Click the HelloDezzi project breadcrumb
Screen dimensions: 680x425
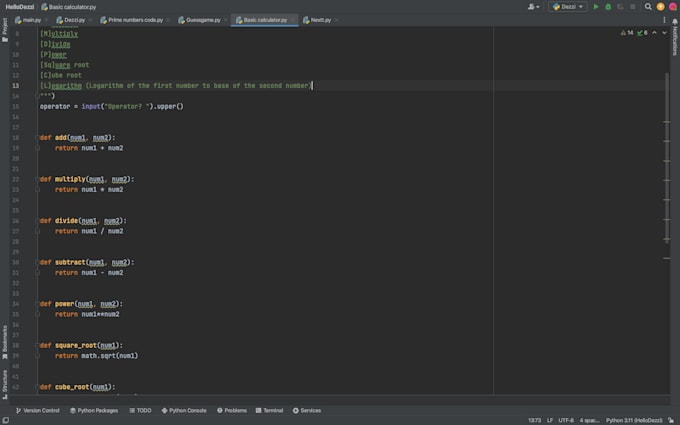(20, 7)
